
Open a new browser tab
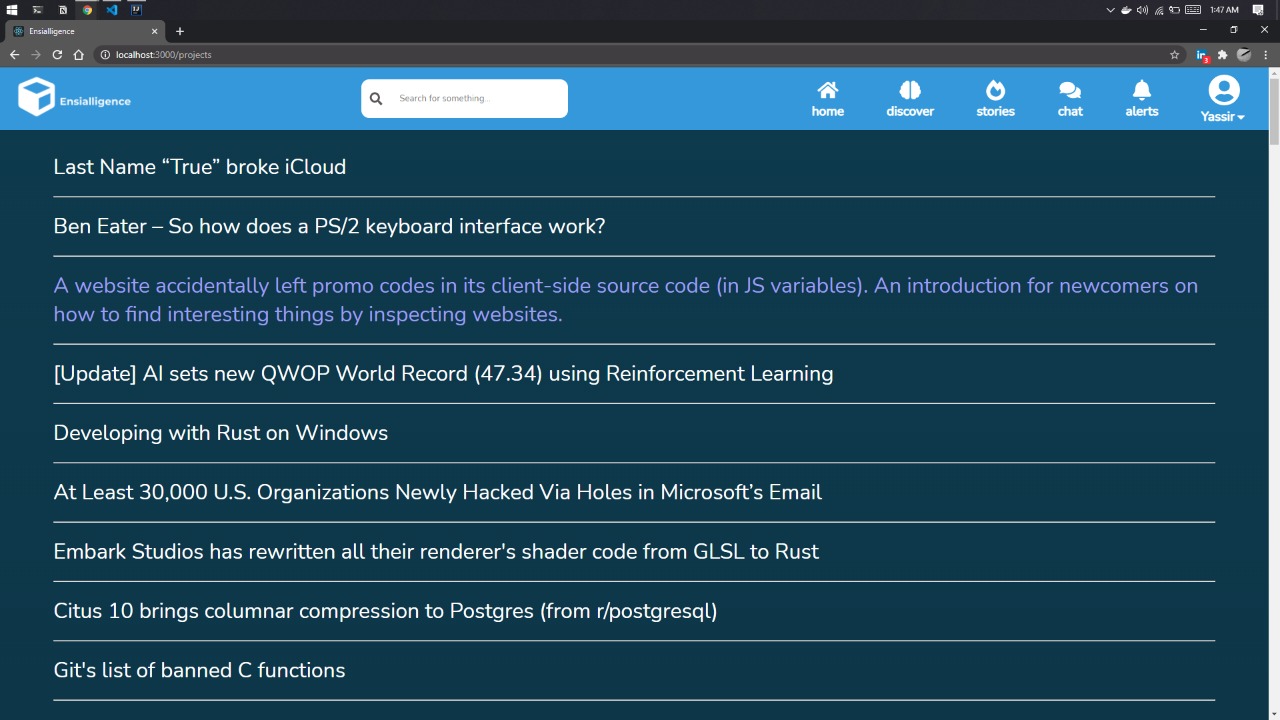click(x=180, y=30)
